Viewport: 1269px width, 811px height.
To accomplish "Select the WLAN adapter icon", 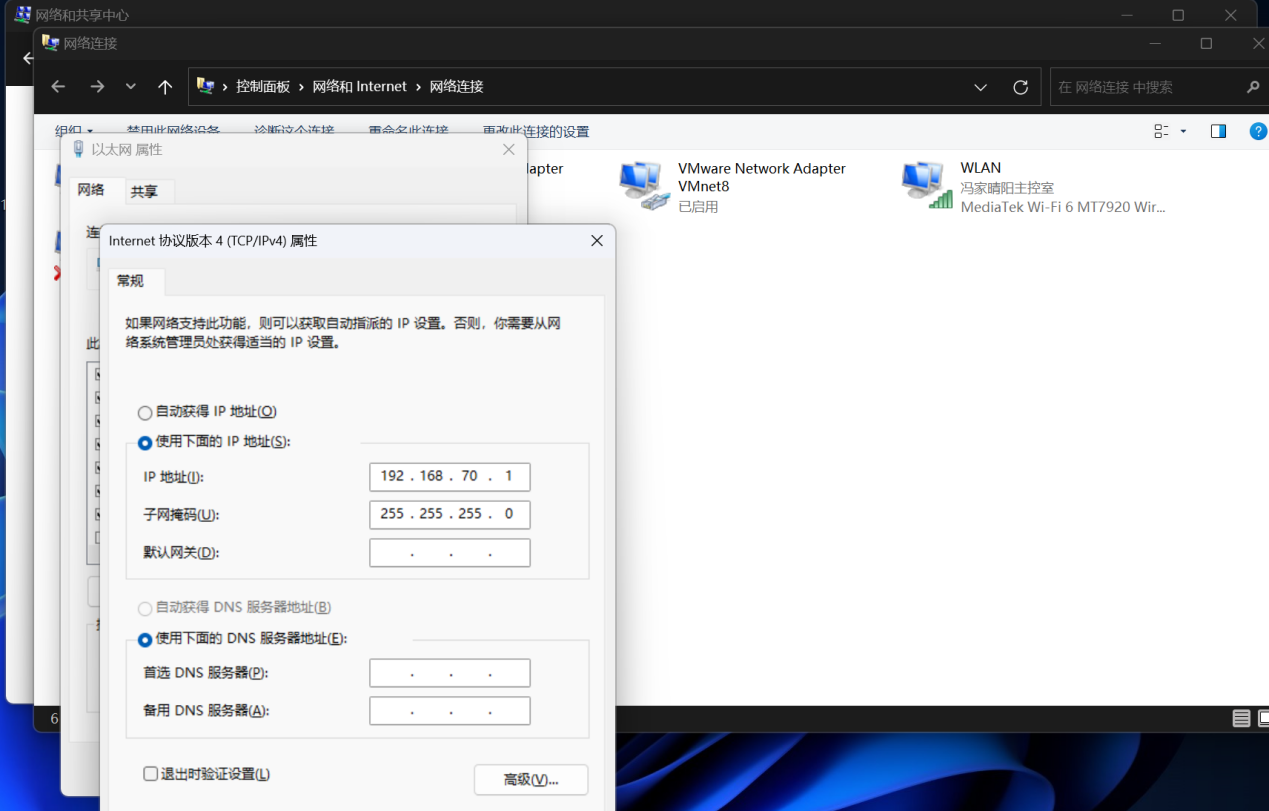I will [926, 185].
